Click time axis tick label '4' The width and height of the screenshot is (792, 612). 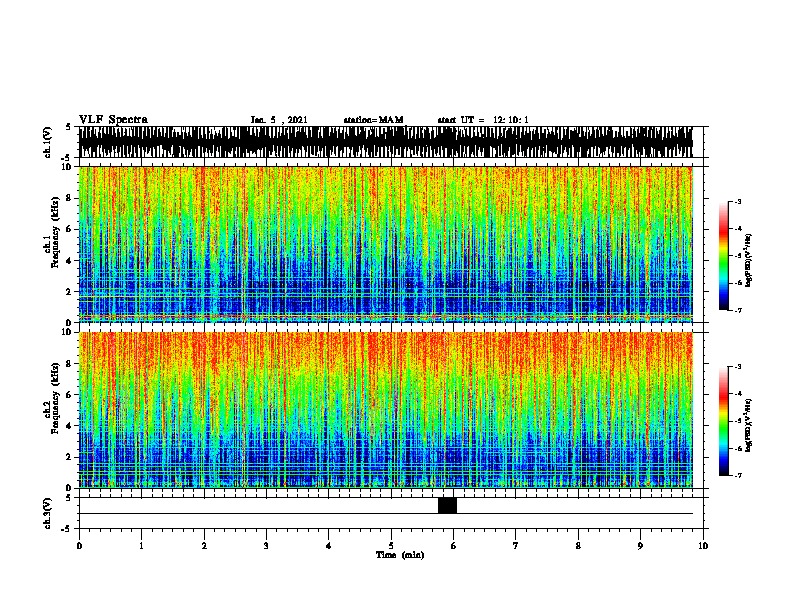(329, 545)
